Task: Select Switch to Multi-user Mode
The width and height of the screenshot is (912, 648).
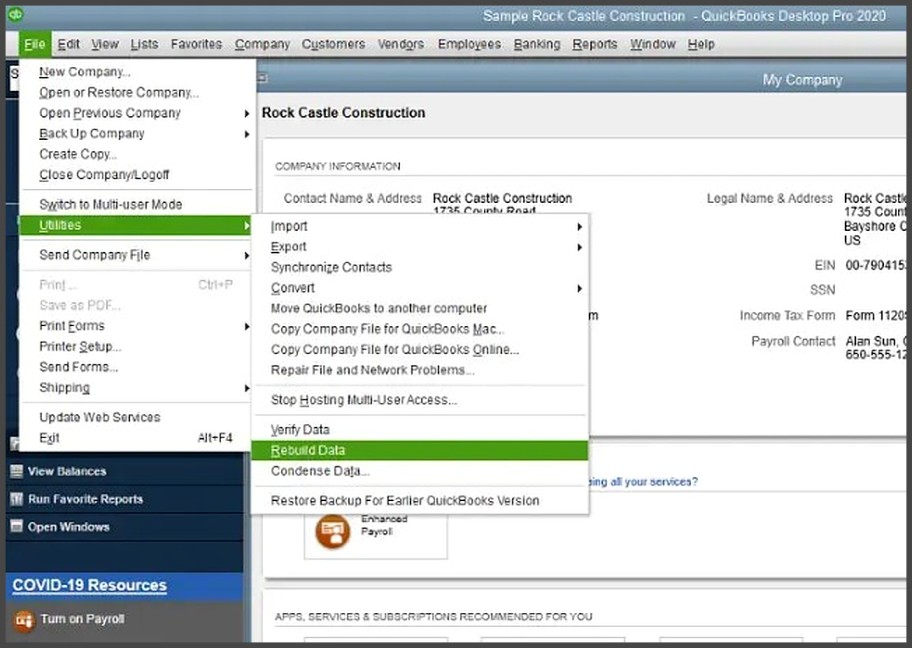Action: click(x=137, y=204)
